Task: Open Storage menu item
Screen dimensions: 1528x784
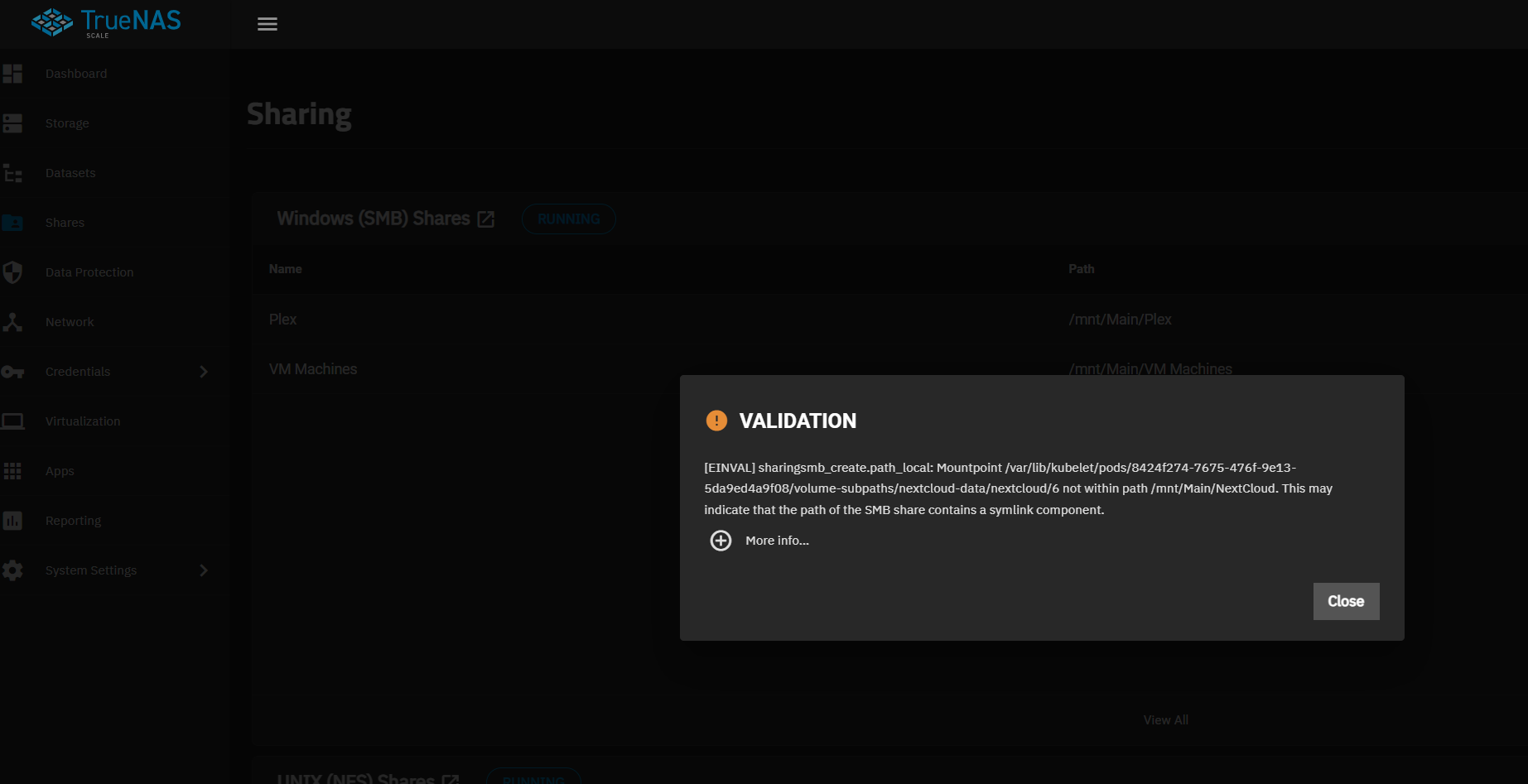Action: pyautogui.click(x=67, y=123)
